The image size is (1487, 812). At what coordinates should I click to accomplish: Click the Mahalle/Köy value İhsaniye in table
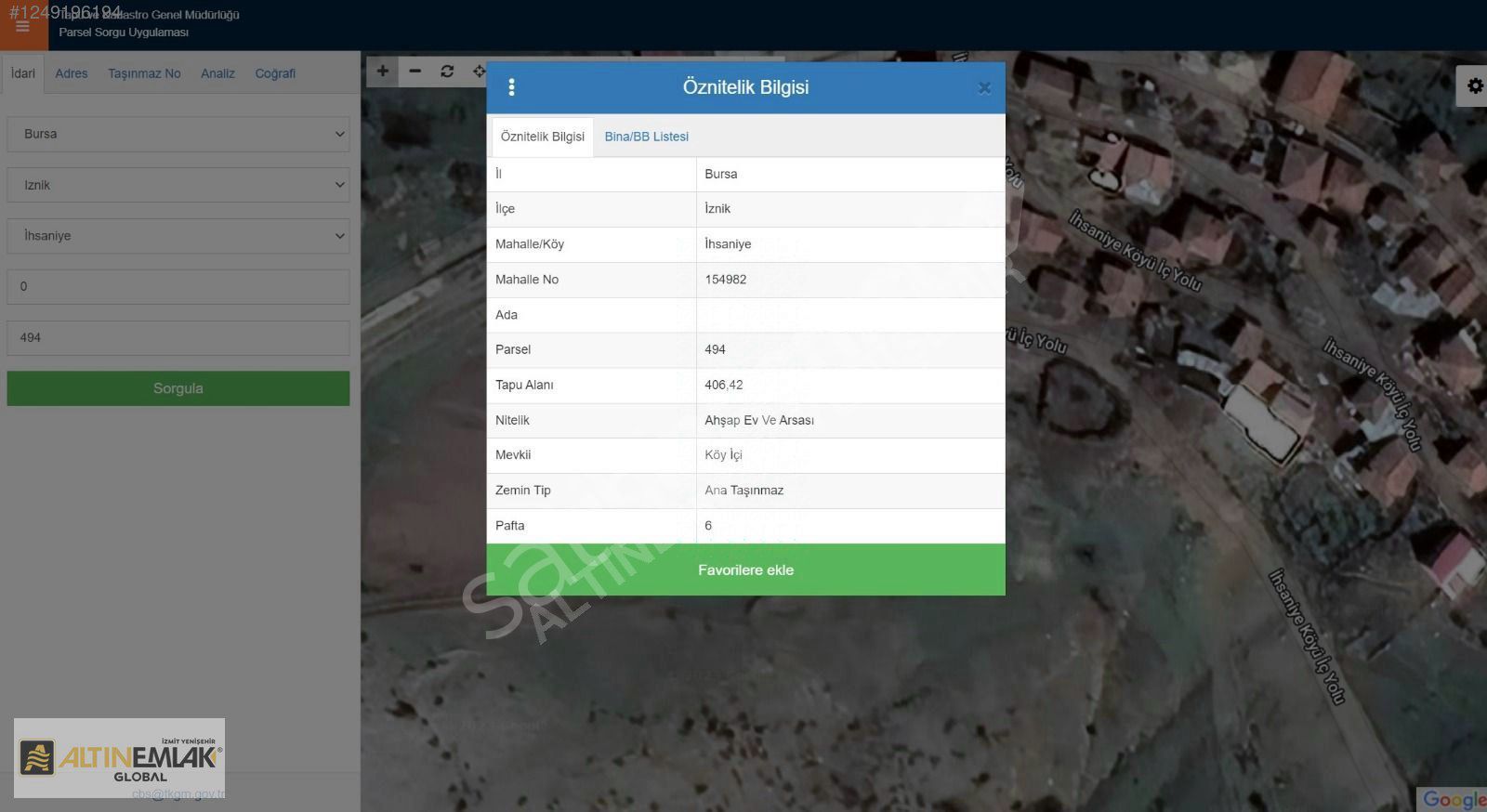coord(728,244)
